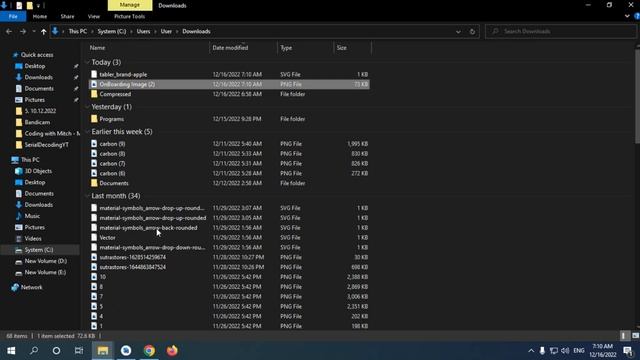Show hidden system tray icons
Image resolution: width=640 pixels, height=360 pixels.
pos(531,351)
